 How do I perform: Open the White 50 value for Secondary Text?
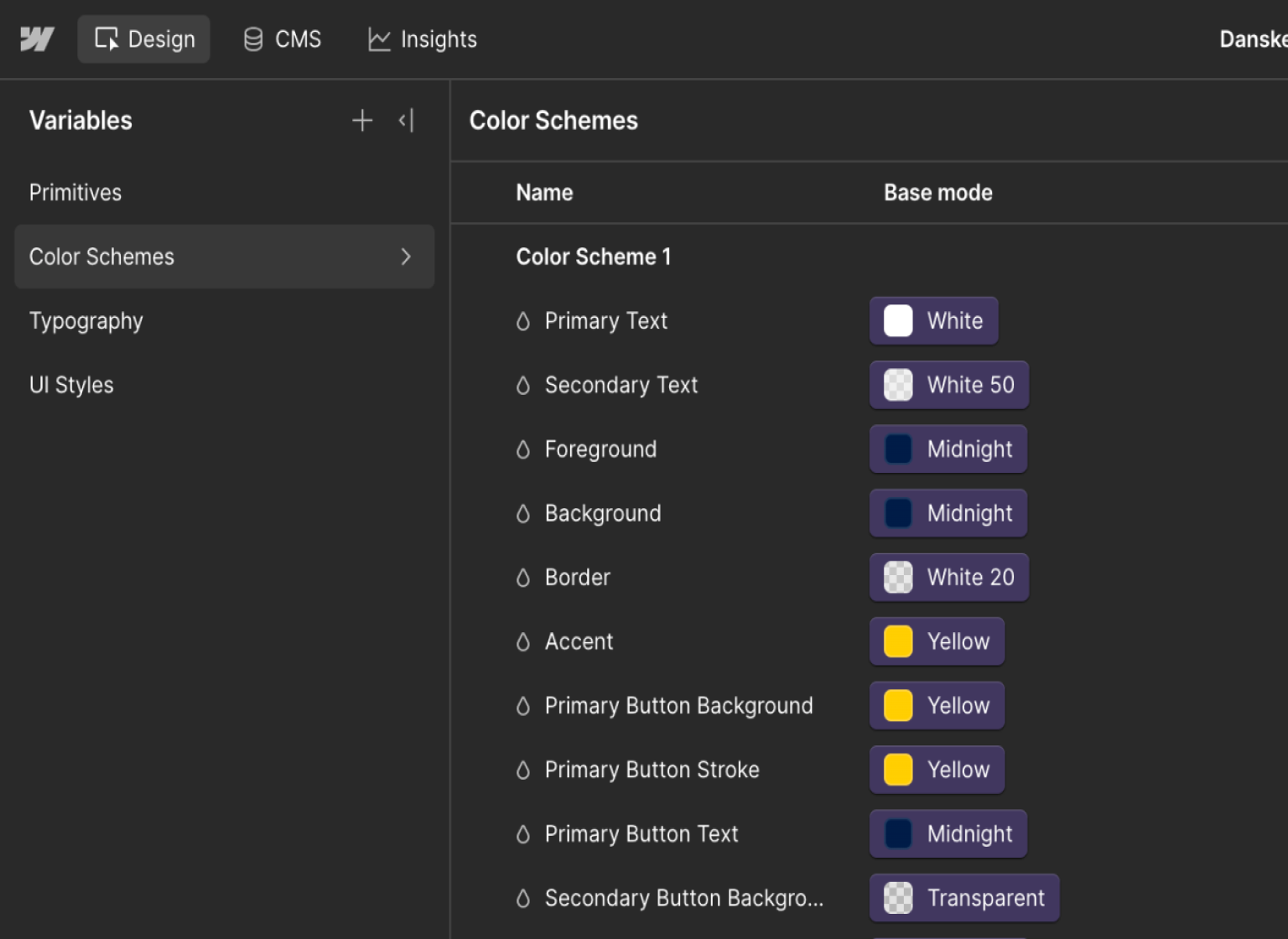pos(949,385)
